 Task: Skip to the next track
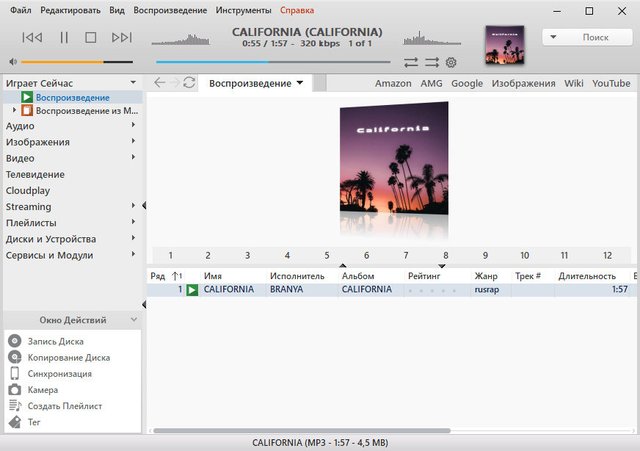pyautogui.click(x=122, y=37)
